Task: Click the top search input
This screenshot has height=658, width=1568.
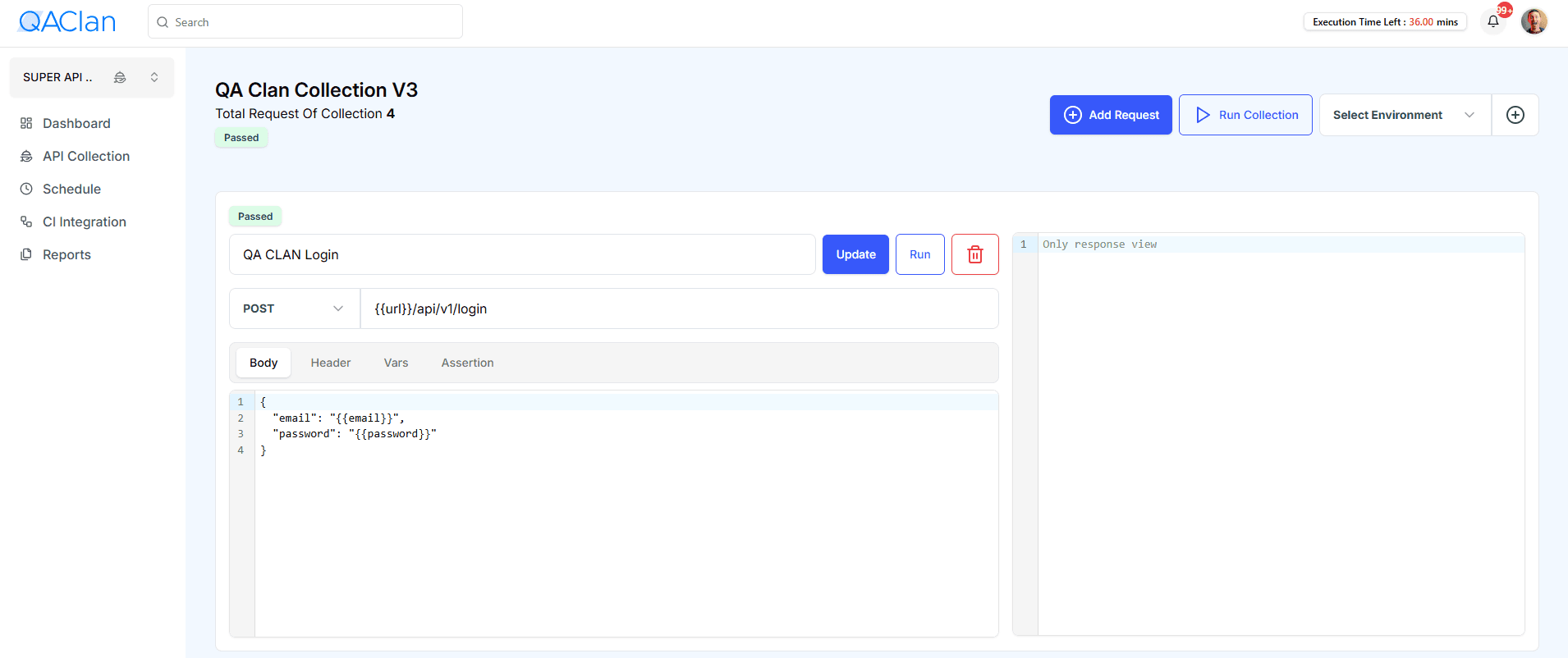Action: point(305,22)
